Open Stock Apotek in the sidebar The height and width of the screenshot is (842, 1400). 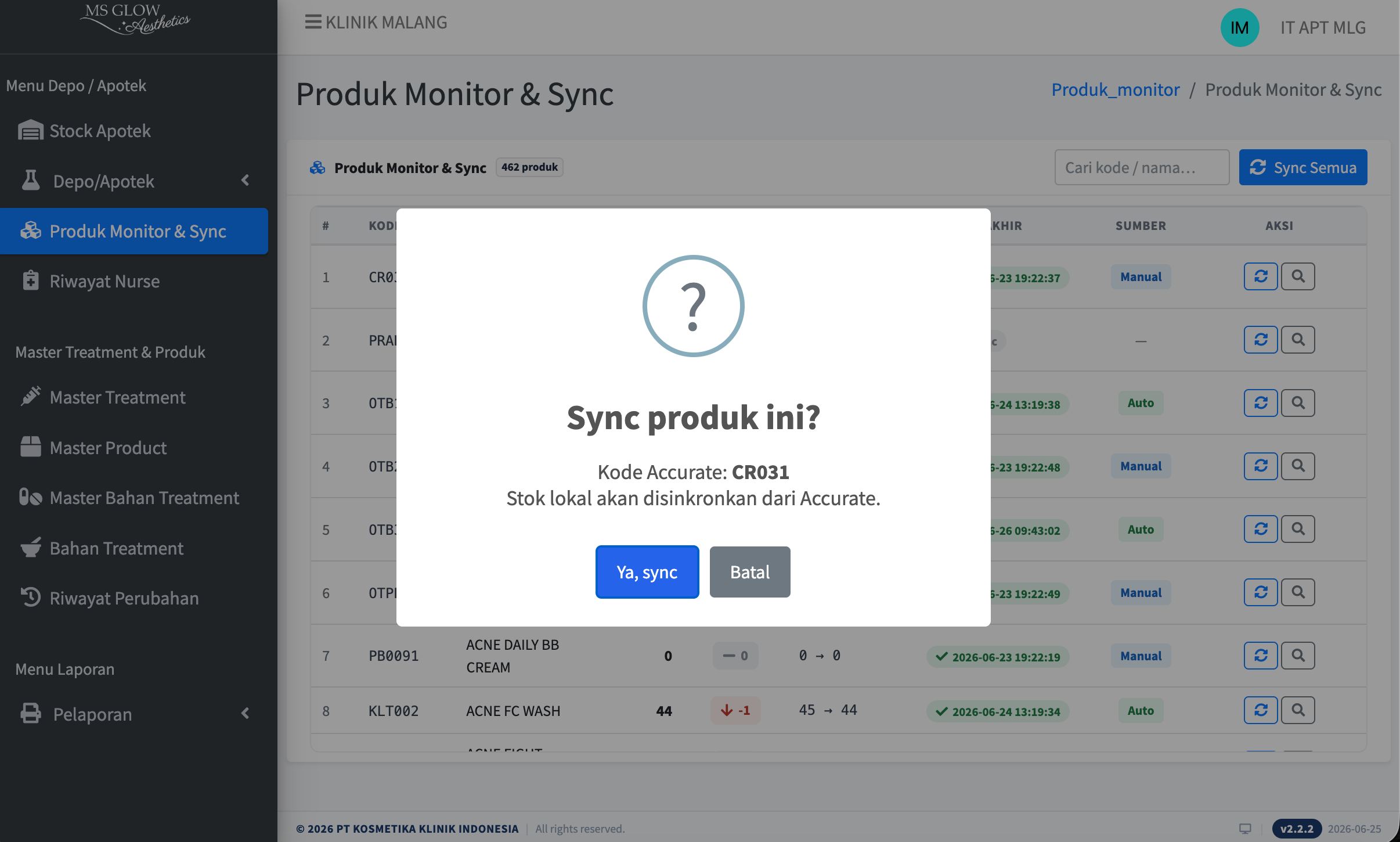tap(133, 131)
